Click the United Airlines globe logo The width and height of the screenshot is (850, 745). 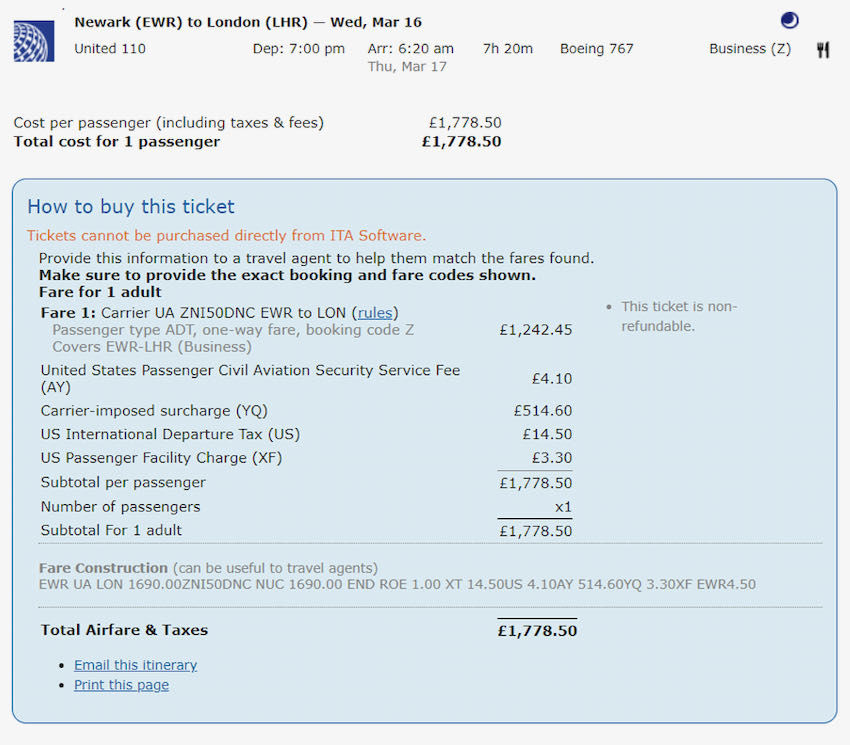click(34, 41)
